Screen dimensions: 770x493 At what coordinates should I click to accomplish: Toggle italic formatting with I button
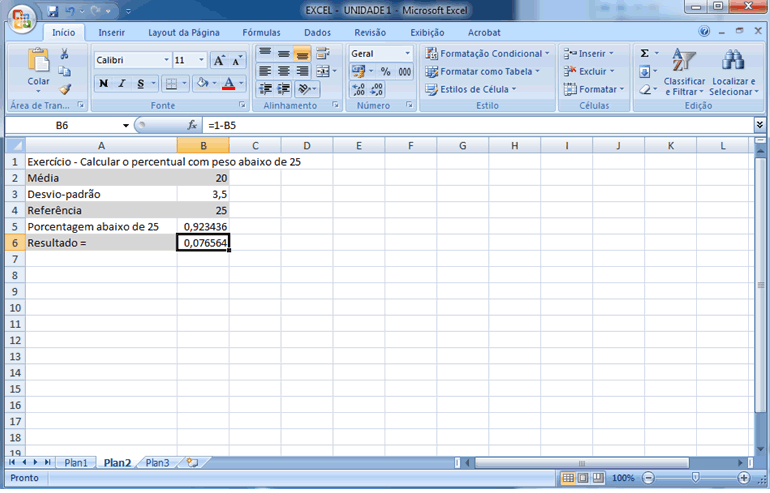pyautogui.click(x=121, y=84)
